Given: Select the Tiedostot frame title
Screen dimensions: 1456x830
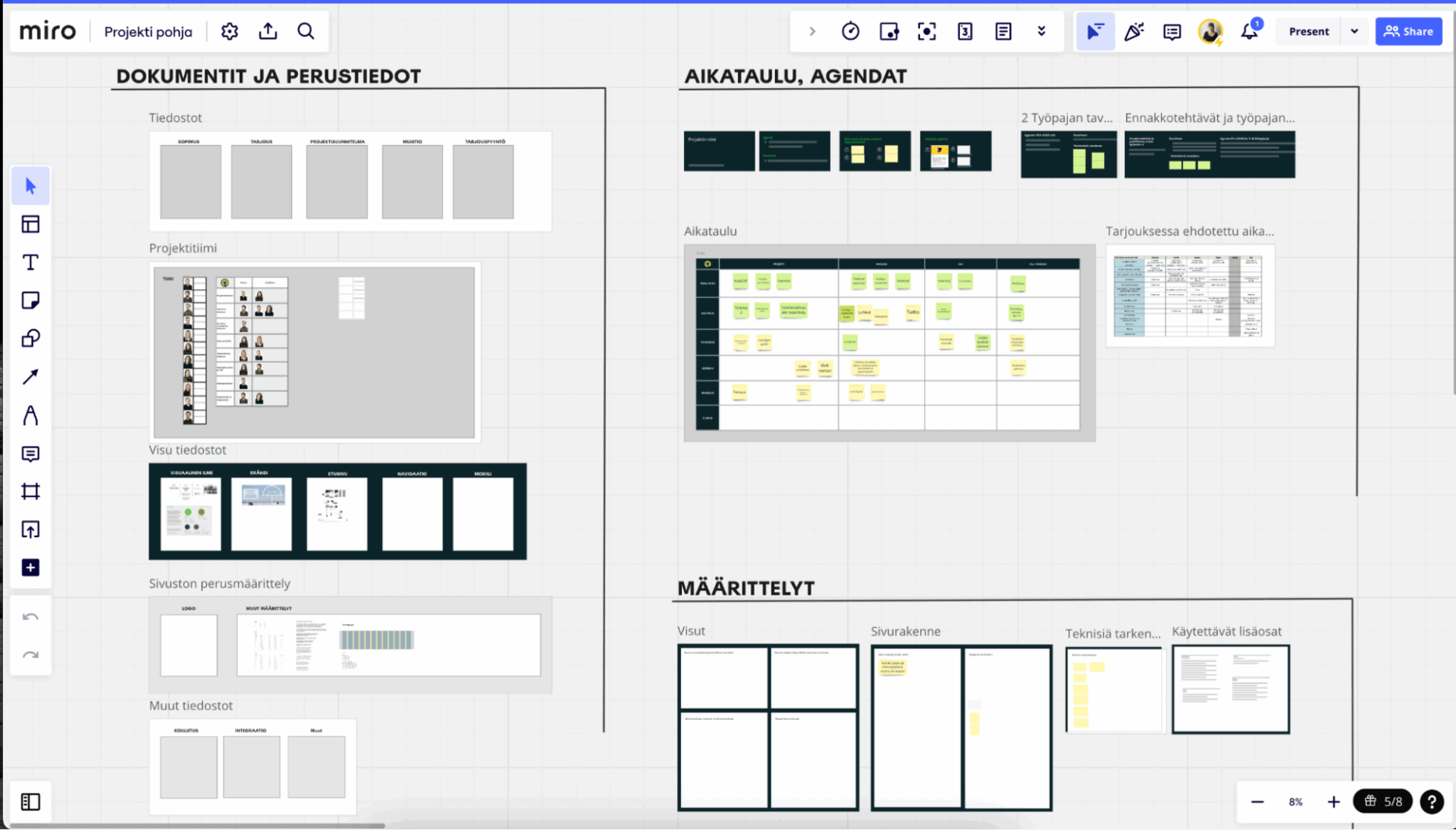Looking at the screenshot, I should coord(175,118).
